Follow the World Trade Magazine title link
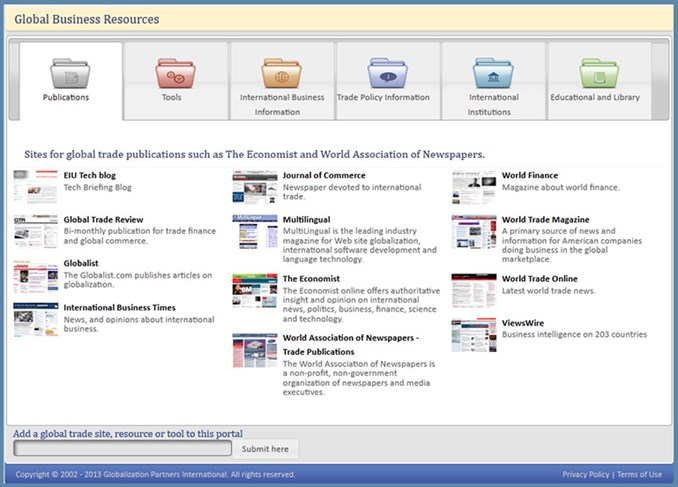The width and height of the screenshot is (678, 487). point(546,220)
